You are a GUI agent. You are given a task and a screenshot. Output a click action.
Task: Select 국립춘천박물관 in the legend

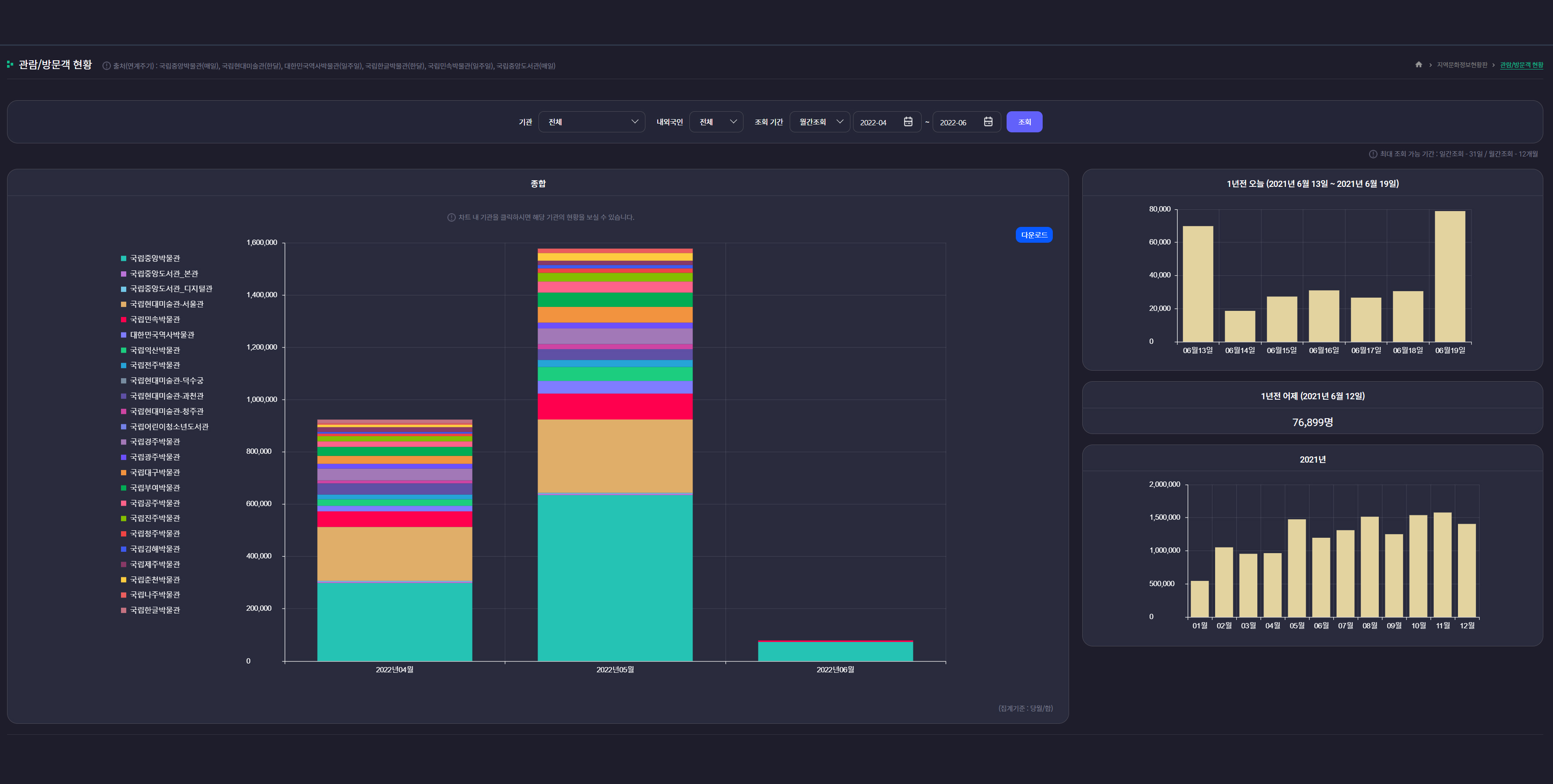click(x=151, y=580)
